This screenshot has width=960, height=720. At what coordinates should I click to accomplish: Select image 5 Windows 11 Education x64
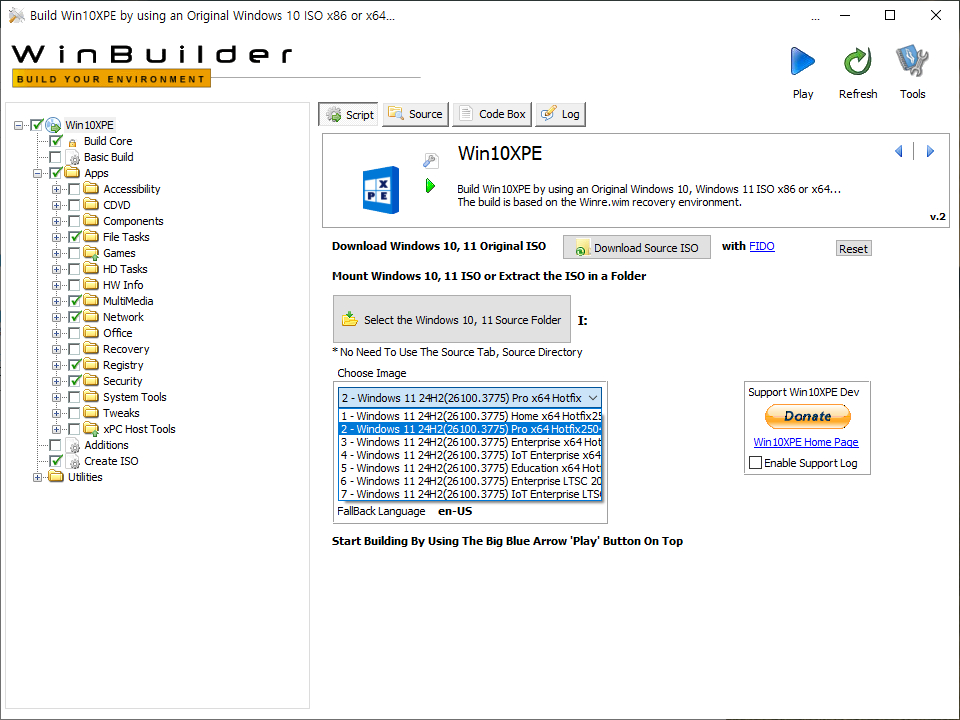[470, 468]
